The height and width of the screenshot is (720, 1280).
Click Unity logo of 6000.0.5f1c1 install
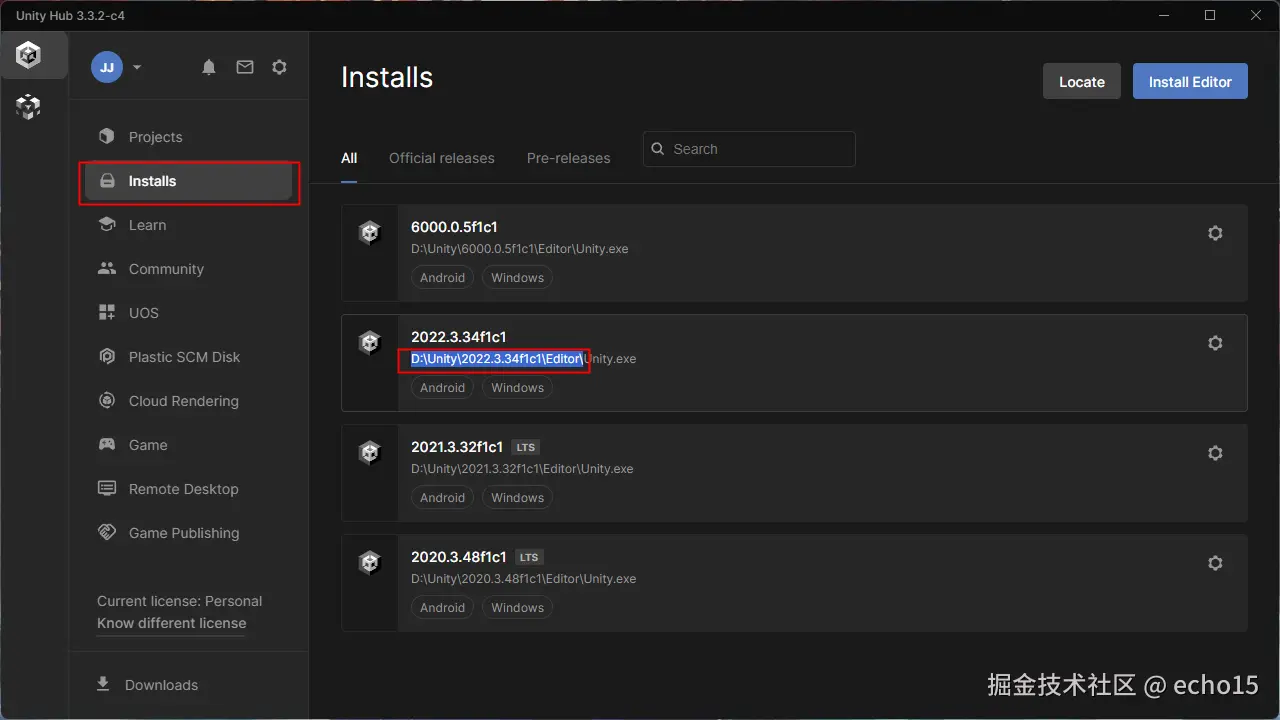[370, 233]
